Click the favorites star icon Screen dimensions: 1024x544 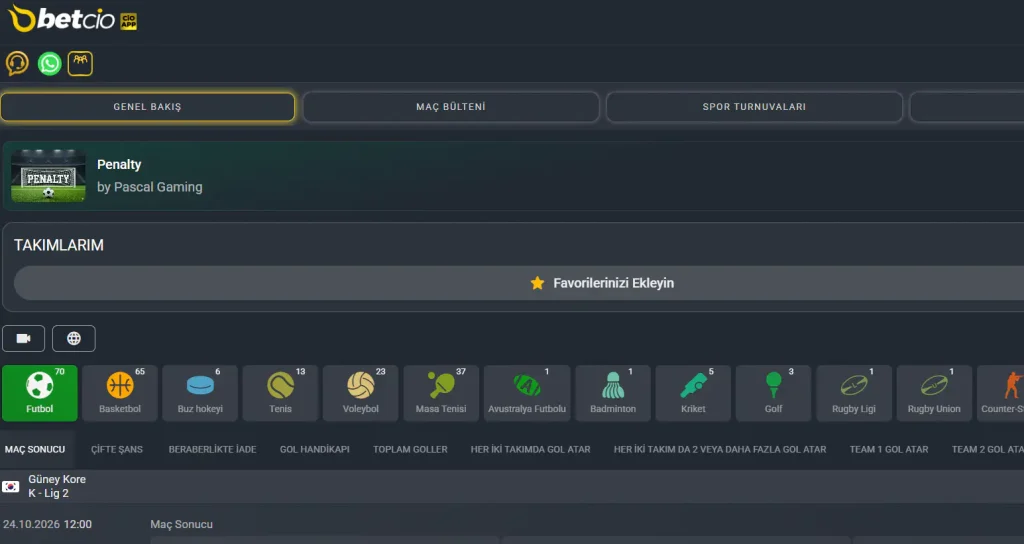click(x=537, y=283)
